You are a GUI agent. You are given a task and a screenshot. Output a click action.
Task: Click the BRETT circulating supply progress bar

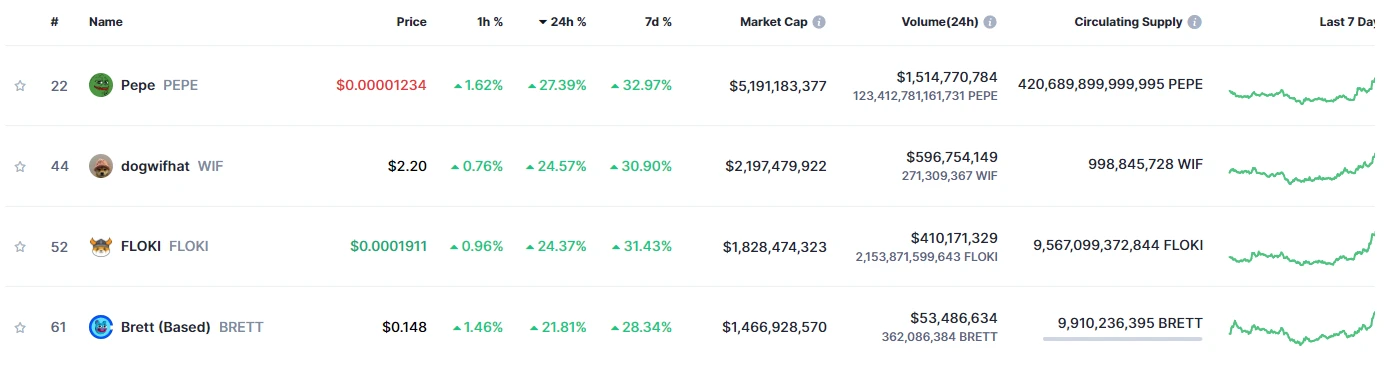(x=1122, y=339)
